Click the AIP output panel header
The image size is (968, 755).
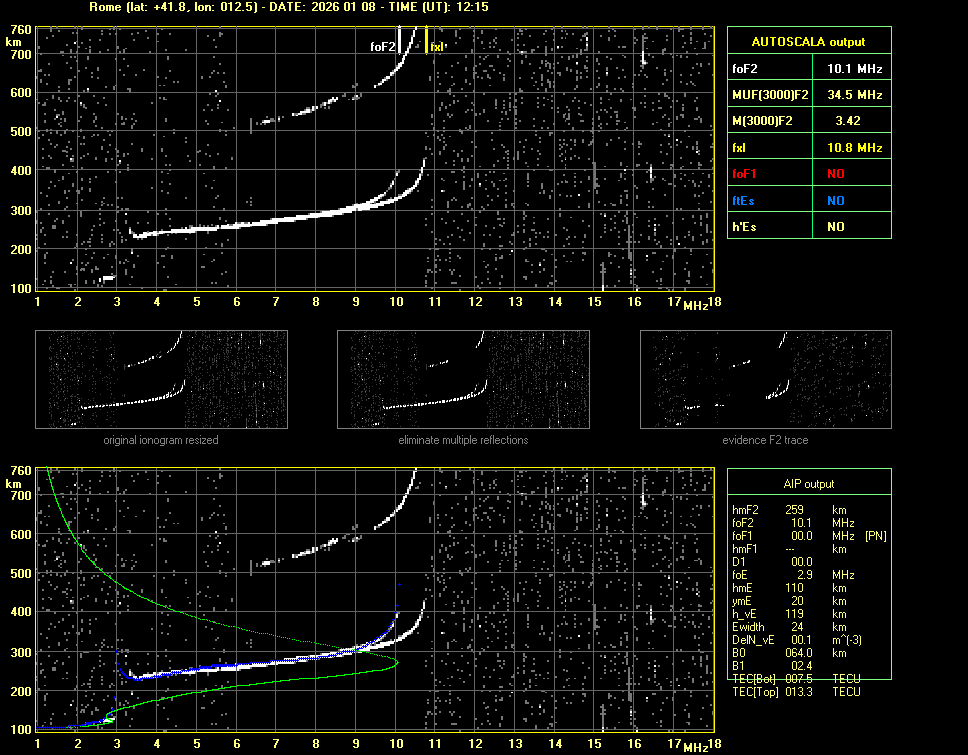pos(808,484)
